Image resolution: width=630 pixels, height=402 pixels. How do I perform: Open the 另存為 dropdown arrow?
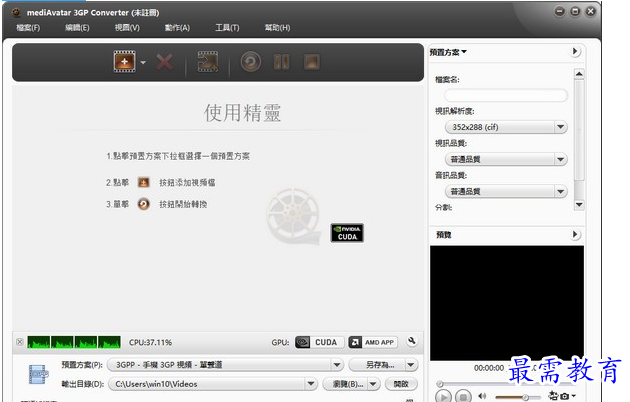(411, 365)
